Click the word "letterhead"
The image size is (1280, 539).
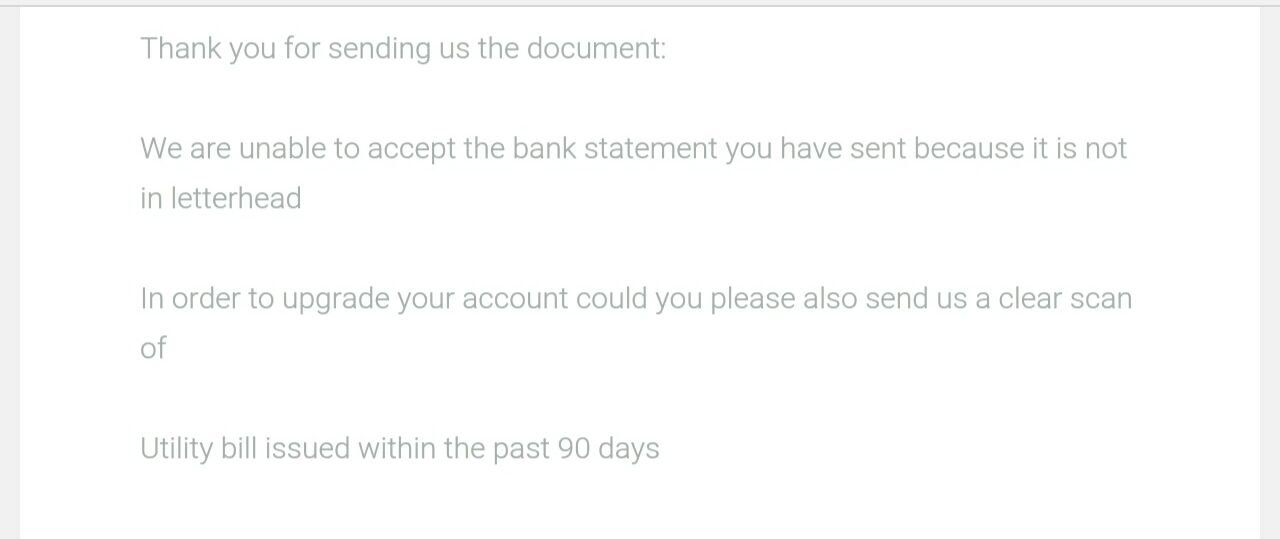pos(235,198)
